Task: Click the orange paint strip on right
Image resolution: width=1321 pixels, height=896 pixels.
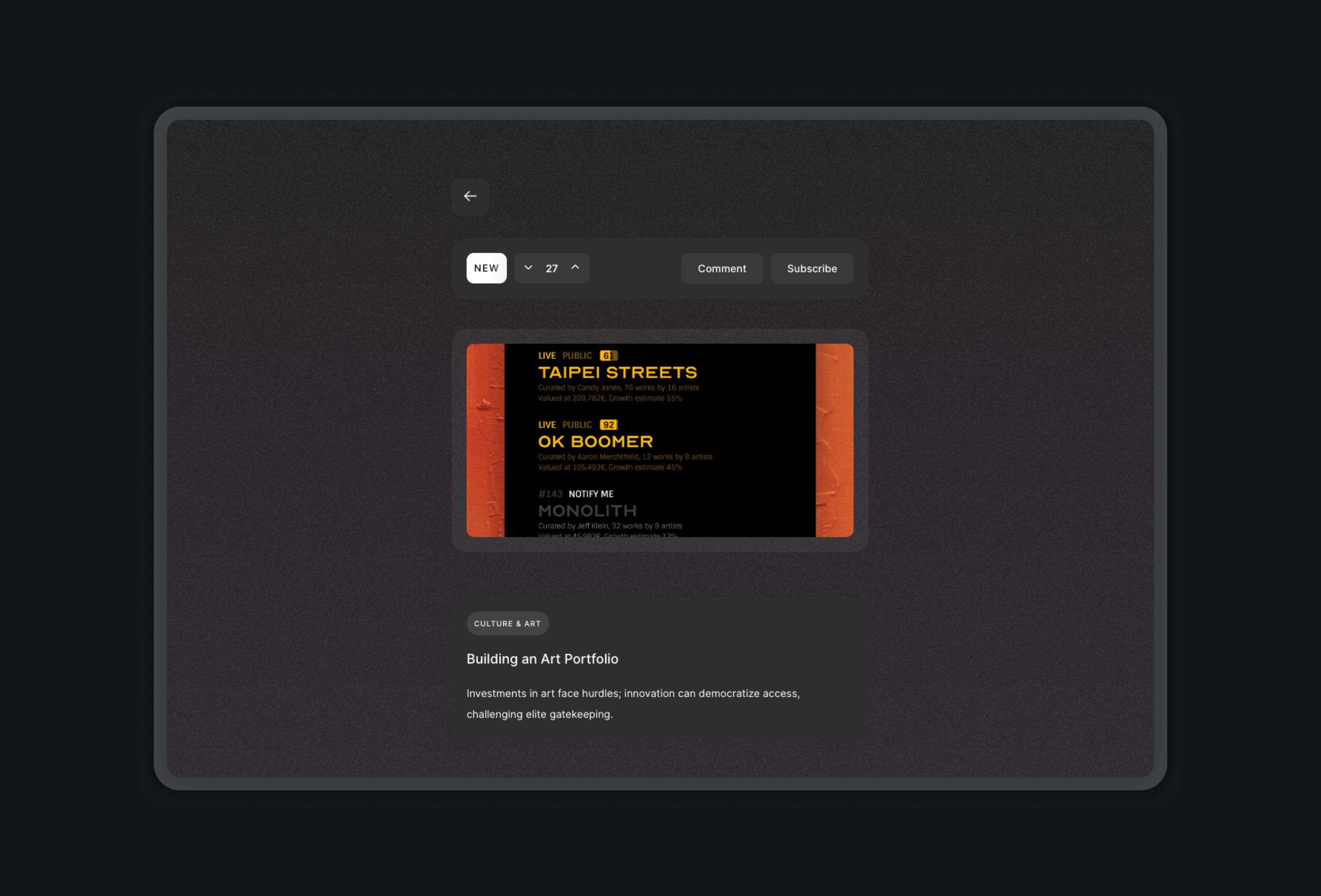Action: 834,440
